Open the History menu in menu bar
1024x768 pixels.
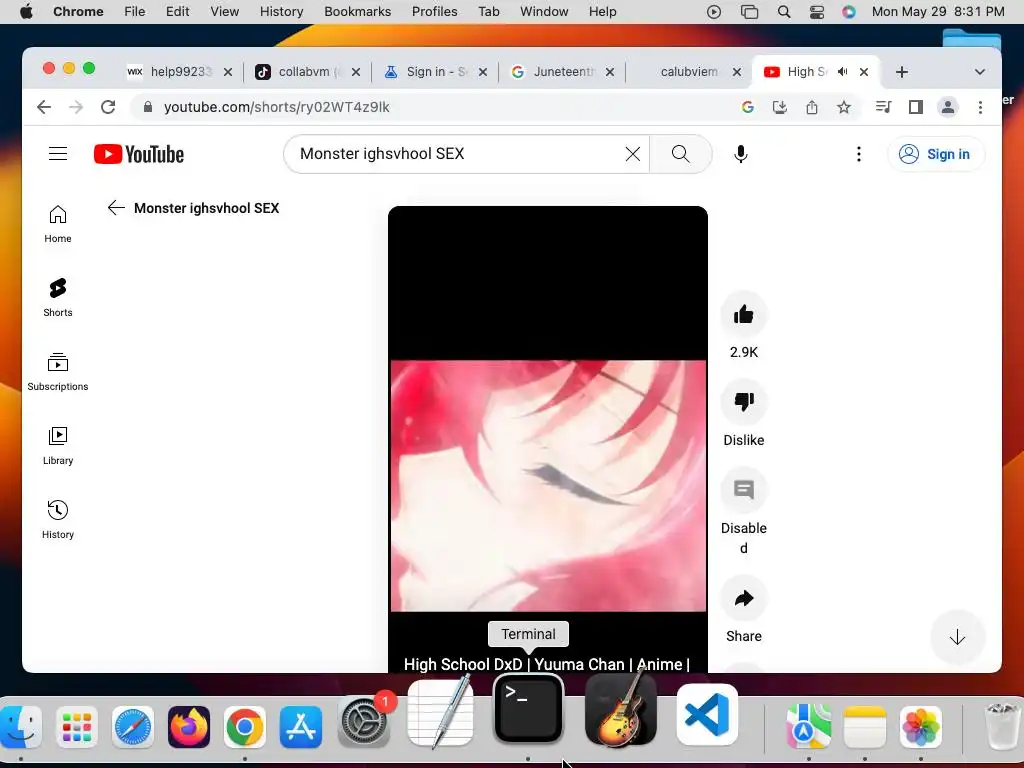(x=281, y=12)
